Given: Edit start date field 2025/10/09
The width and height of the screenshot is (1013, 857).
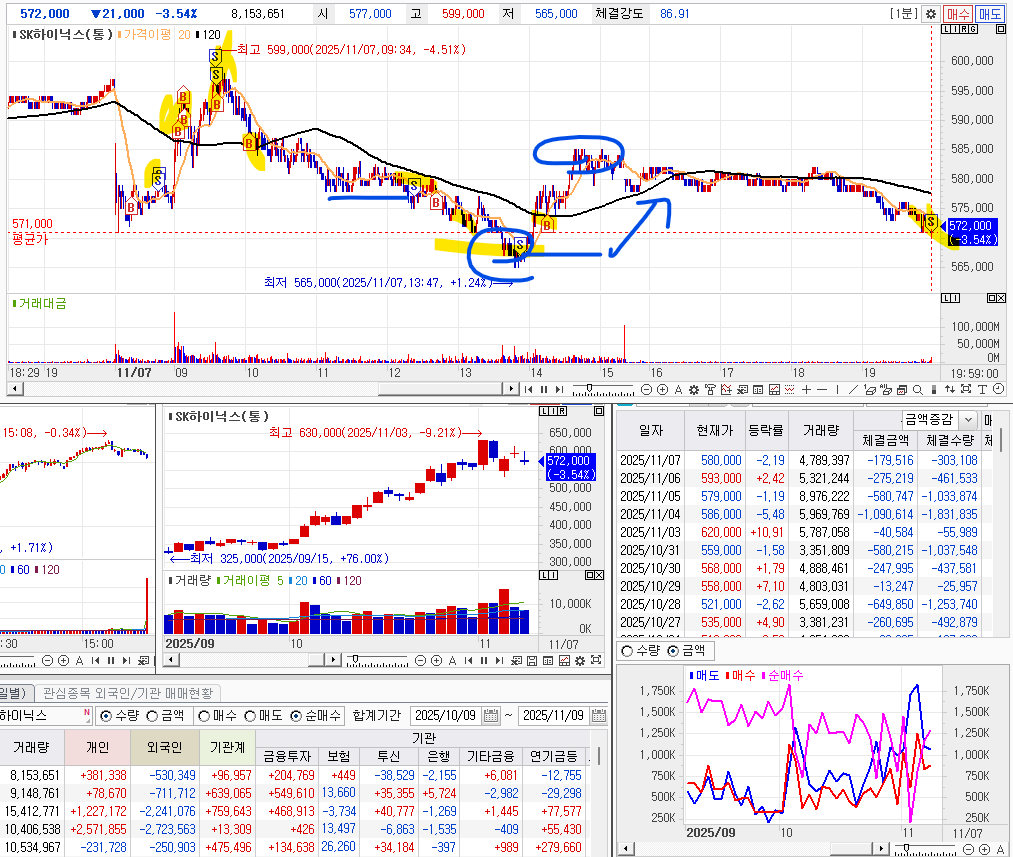Looking at the screenshot, I should (x=446, y=716).
